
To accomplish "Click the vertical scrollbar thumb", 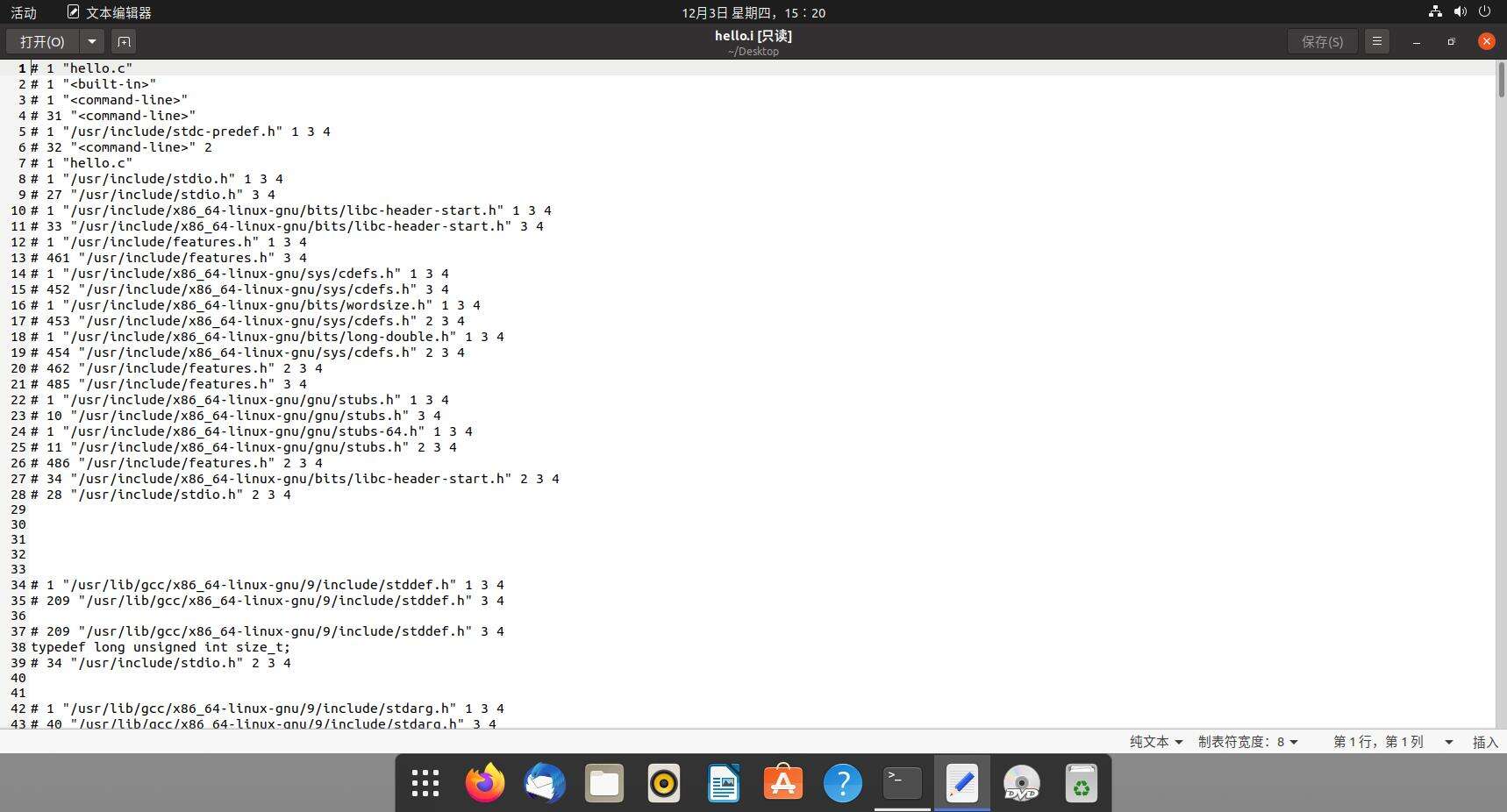I will [x=1501, y=81].
